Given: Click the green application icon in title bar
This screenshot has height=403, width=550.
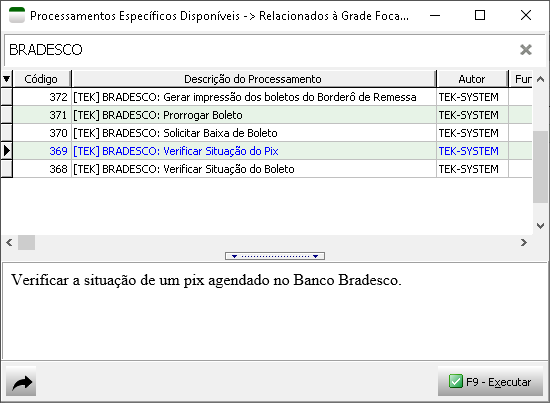Looking at the screenshot, I should pyautogui.click(x=17, y=15).
